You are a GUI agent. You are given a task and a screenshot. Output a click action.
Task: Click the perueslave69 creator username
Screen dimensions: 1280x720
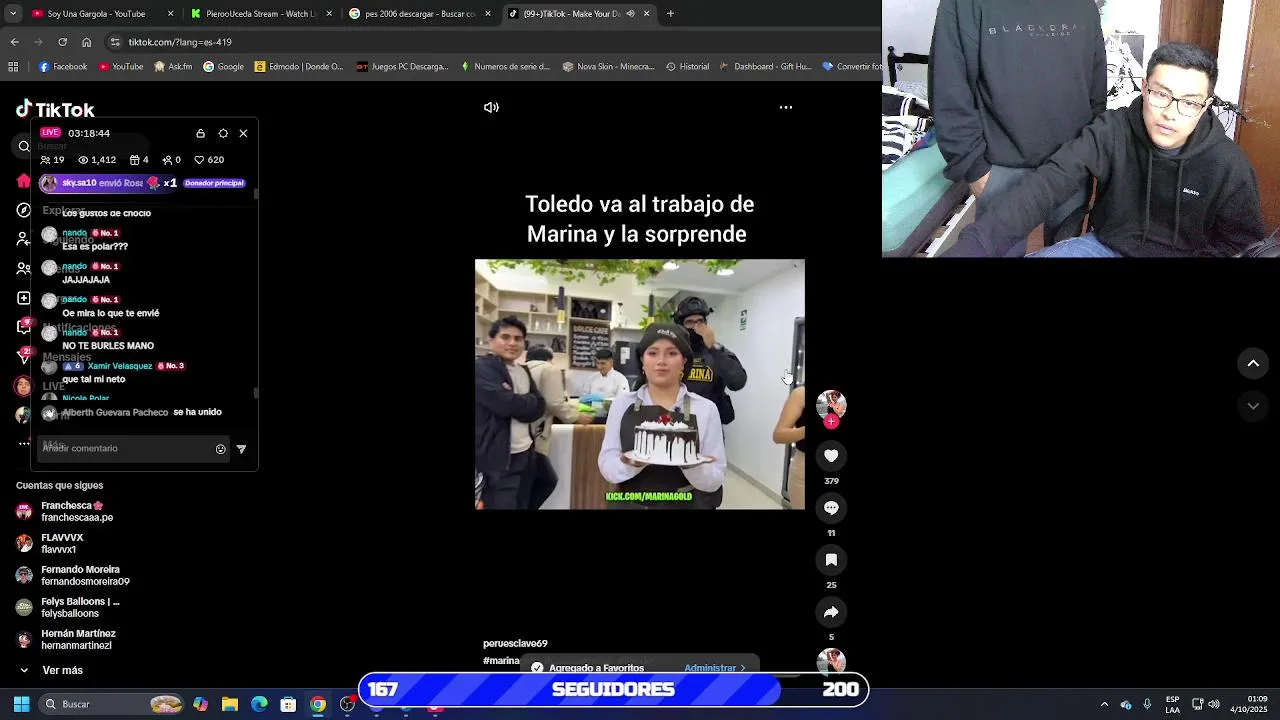pyautogui.click(x=515, y=644)
